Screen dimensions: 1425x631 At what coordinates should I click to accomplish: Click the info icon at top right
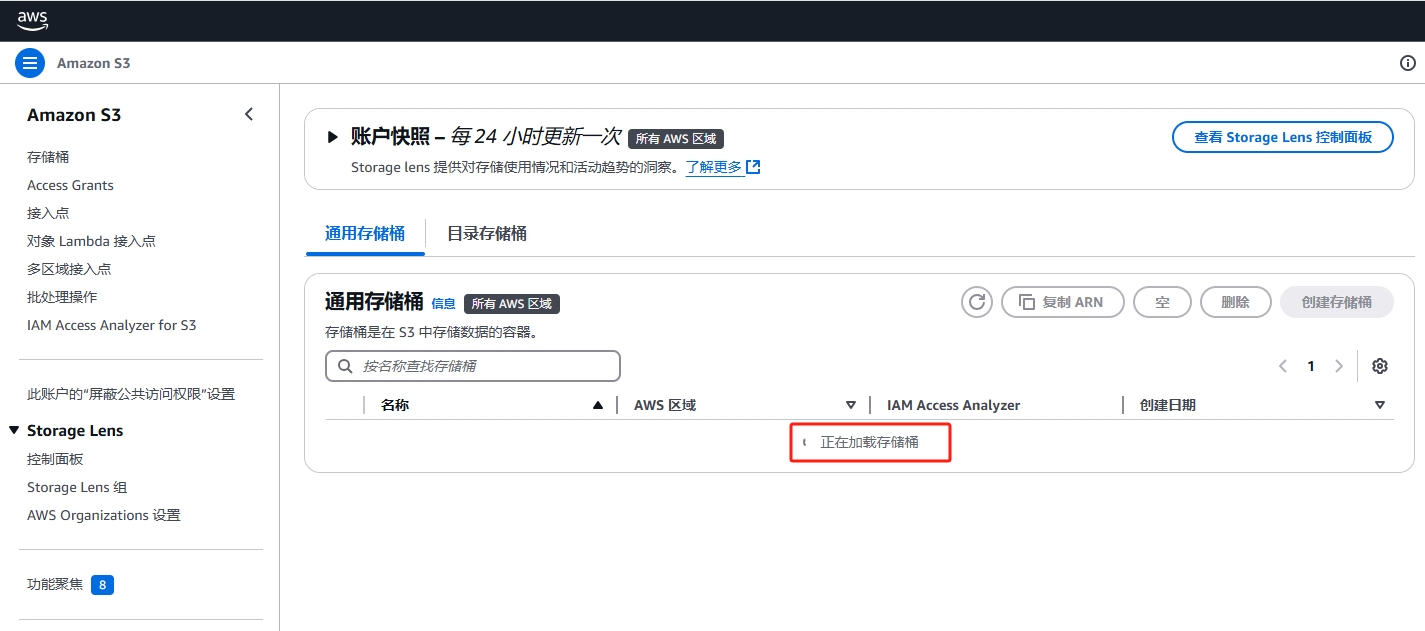[x=1408, y=63]
